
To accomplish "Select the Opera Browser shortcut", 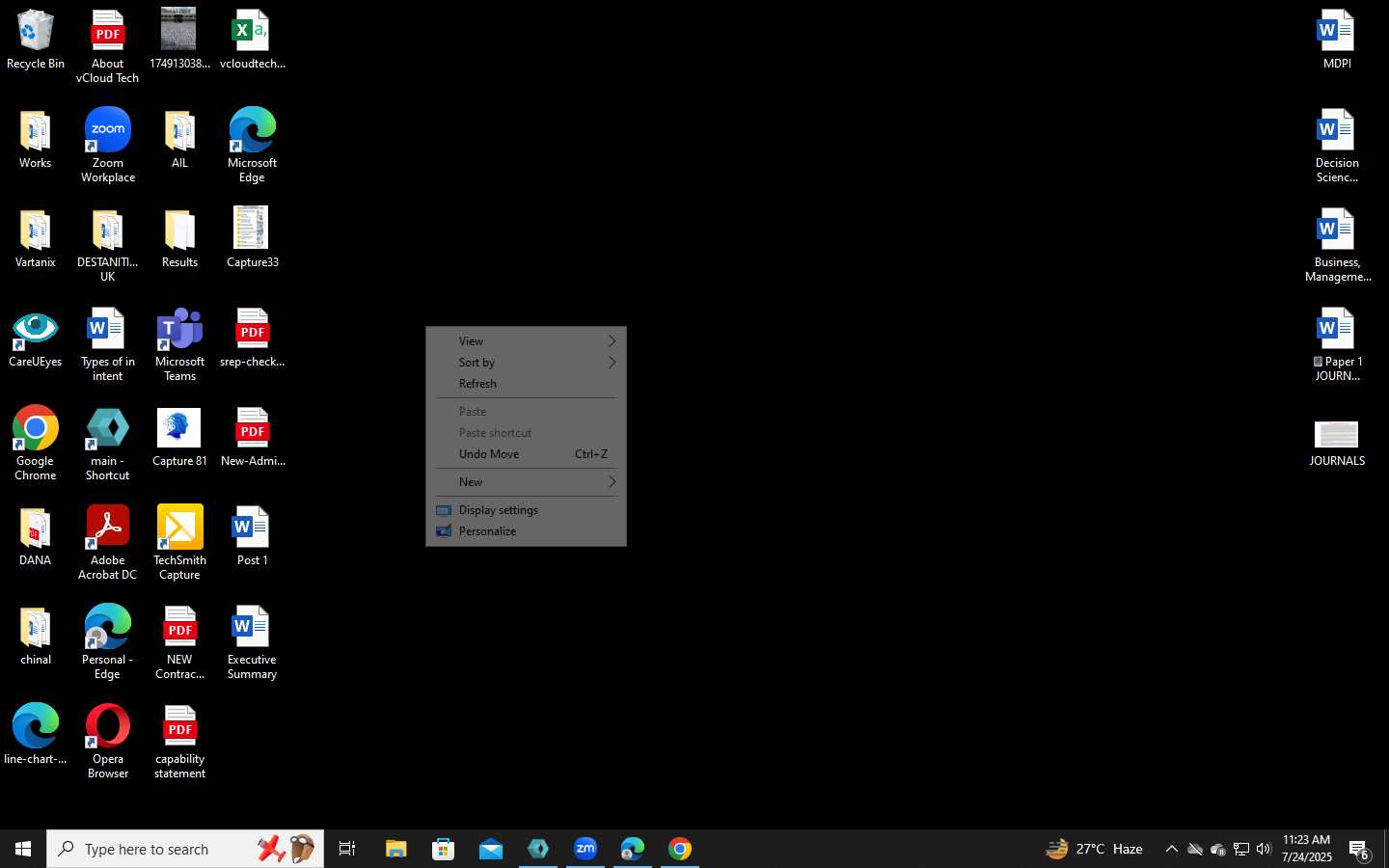I will coord(108,742).
